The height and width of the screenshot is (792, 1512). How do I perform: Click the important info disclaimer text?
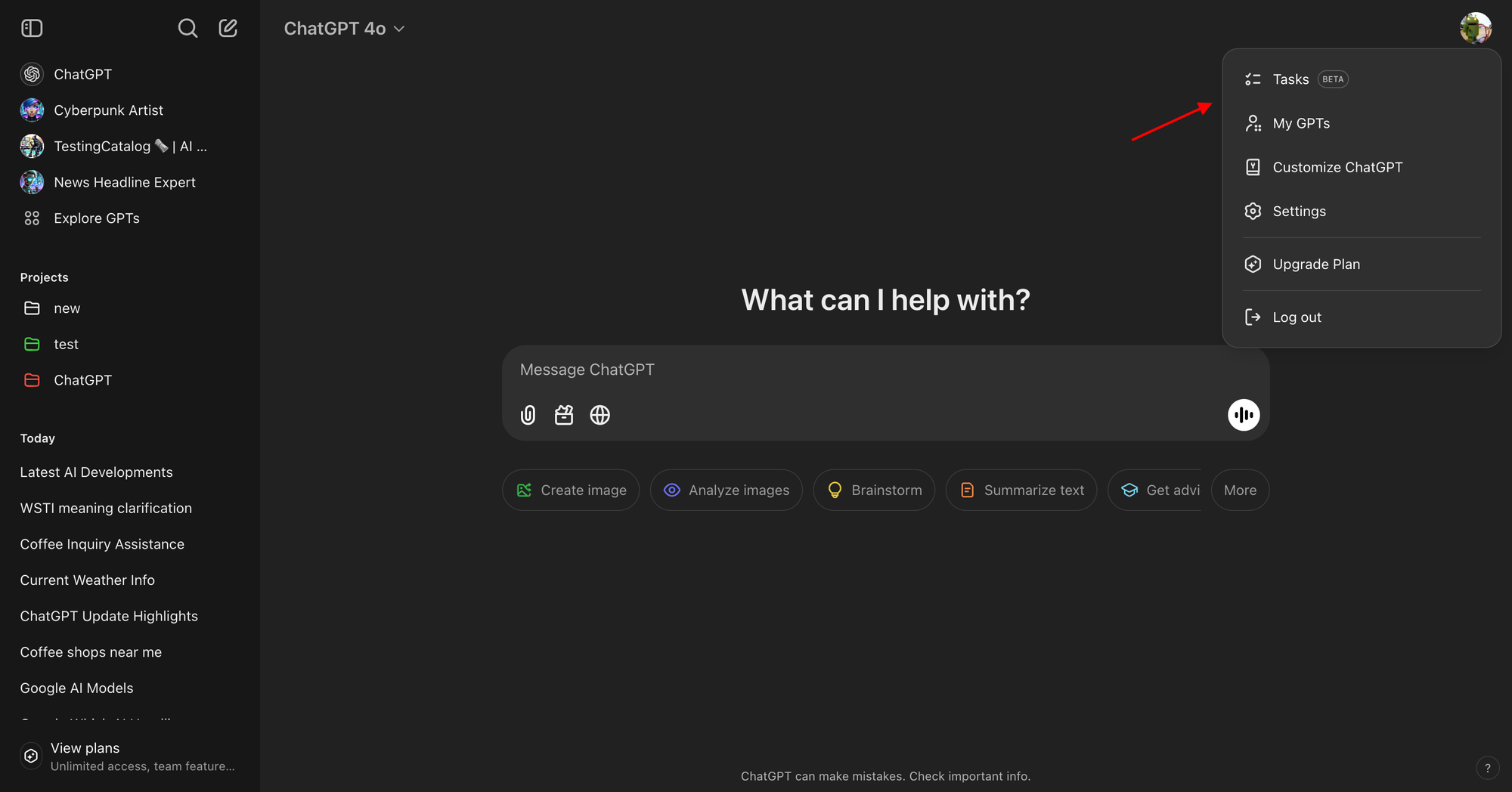tap(885, 776)
